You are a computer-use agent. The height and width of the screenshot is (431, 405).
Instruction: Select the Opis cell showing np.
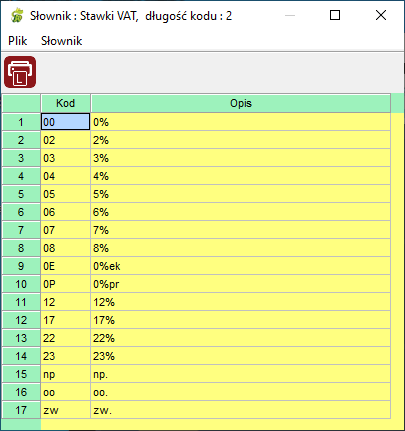coord(241,374)
